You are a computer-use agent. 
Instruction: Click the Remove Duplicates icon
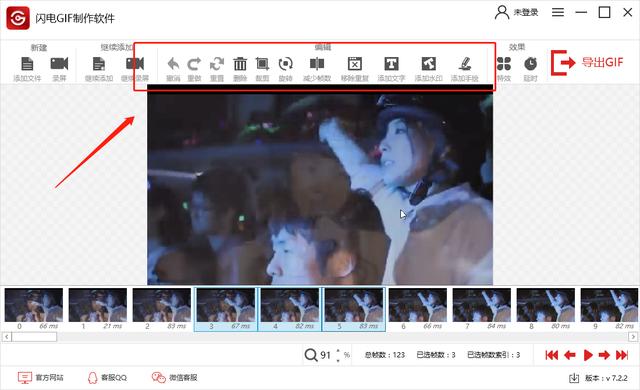tap(355, 64)
